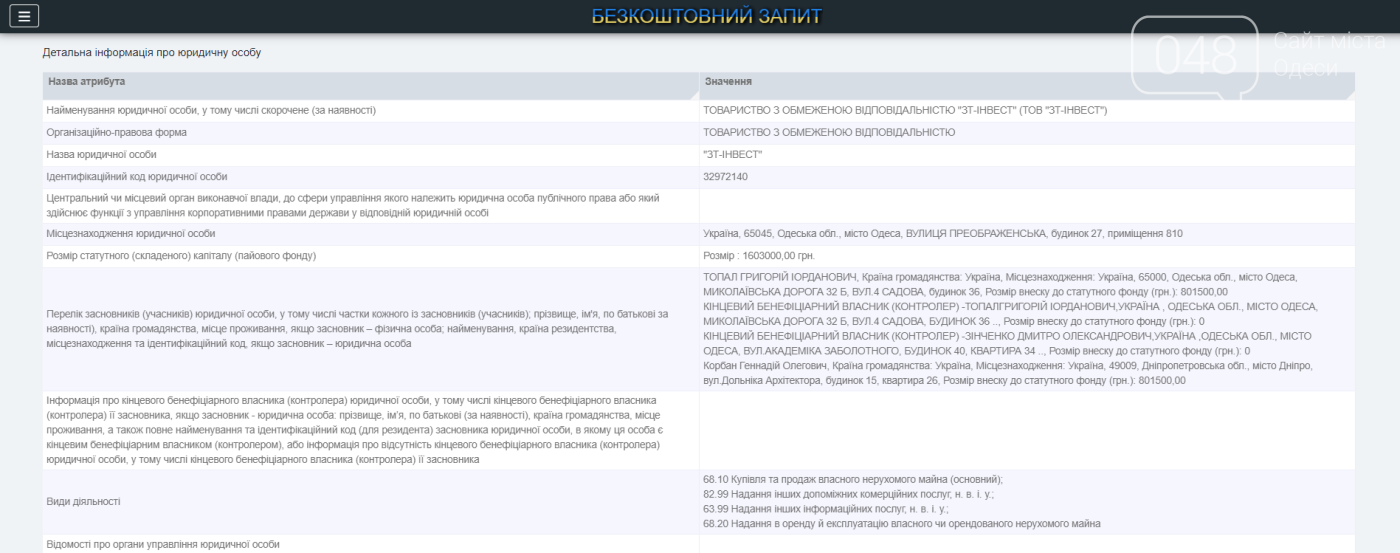Click the БЕЗКОШТОВНИЙ ЗАПИТ page title
Image resolution: width=1400 pixels, height=553 pixels.
(x=706, y=16)
